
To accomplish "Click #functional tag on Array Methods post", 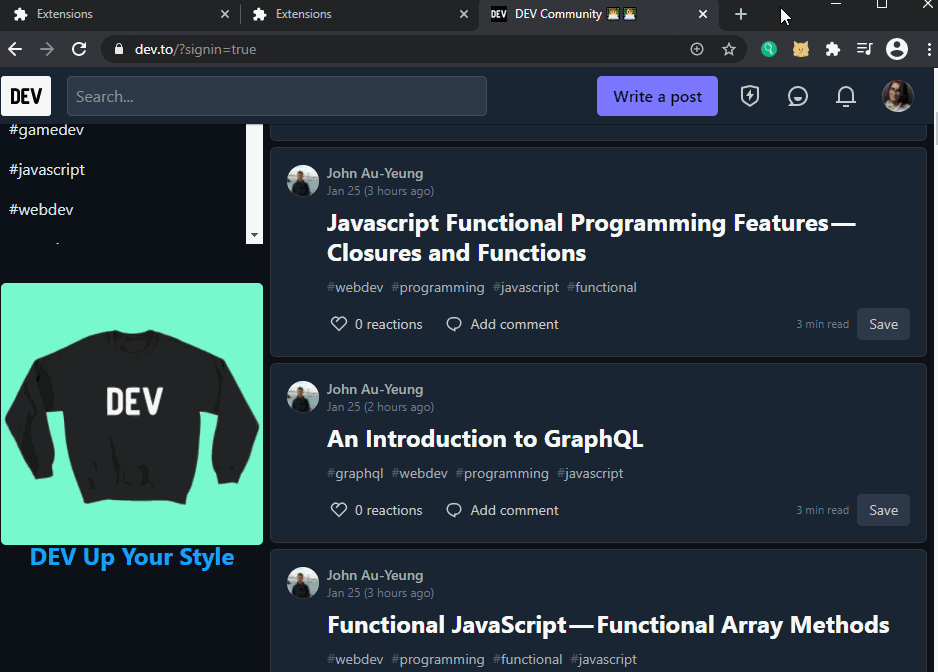I will click(x=528, y=659).
